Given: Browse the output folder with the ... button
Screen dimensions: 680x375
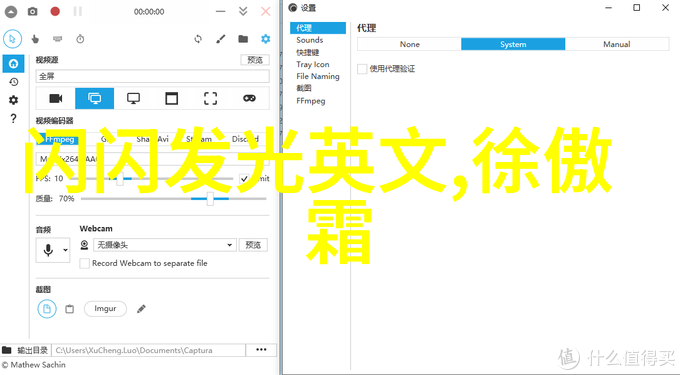Looking at the screenshot, I should point(261,350).
